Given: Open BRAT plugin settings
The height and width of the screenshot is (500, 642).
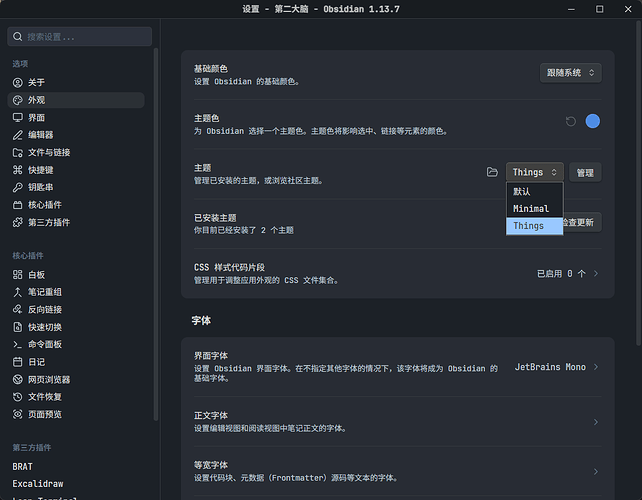Looking at the screenshot, I should (x=76, y=467).
